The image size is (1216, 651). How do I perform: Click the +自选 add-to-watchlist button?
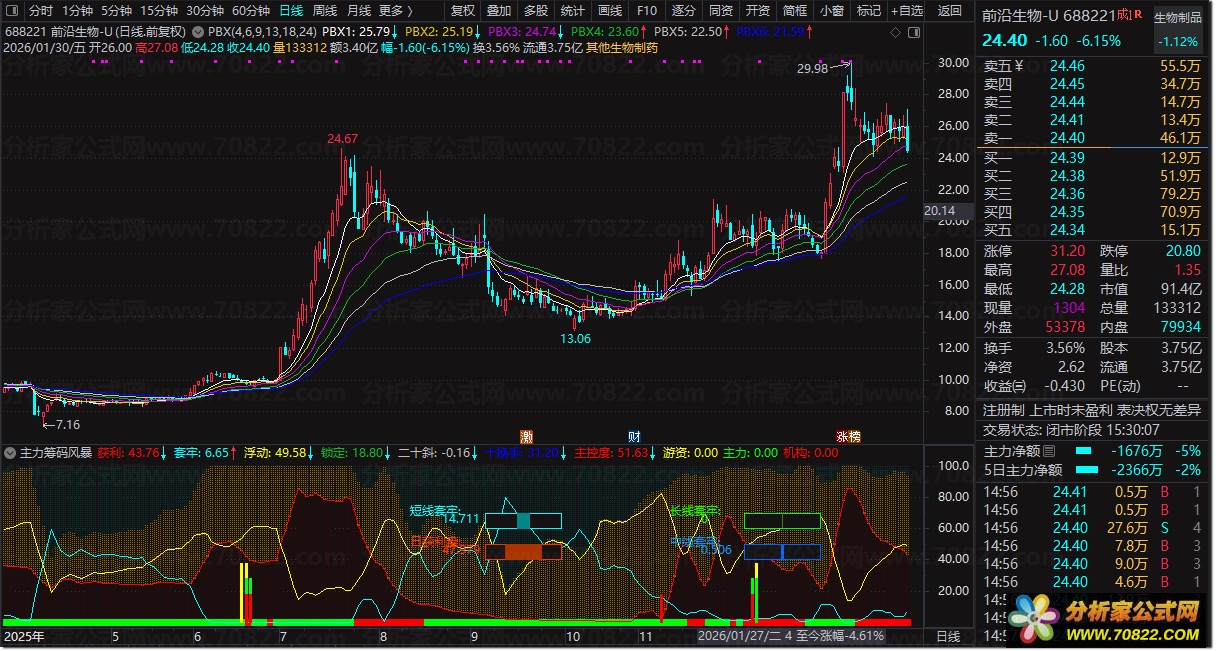click(906, 11)
